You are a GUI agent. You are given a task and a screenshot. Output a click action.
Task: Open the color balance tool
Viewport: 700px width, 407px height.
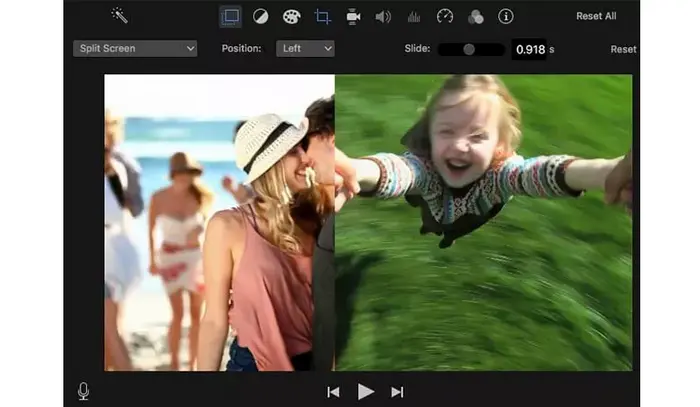(260, 16)
